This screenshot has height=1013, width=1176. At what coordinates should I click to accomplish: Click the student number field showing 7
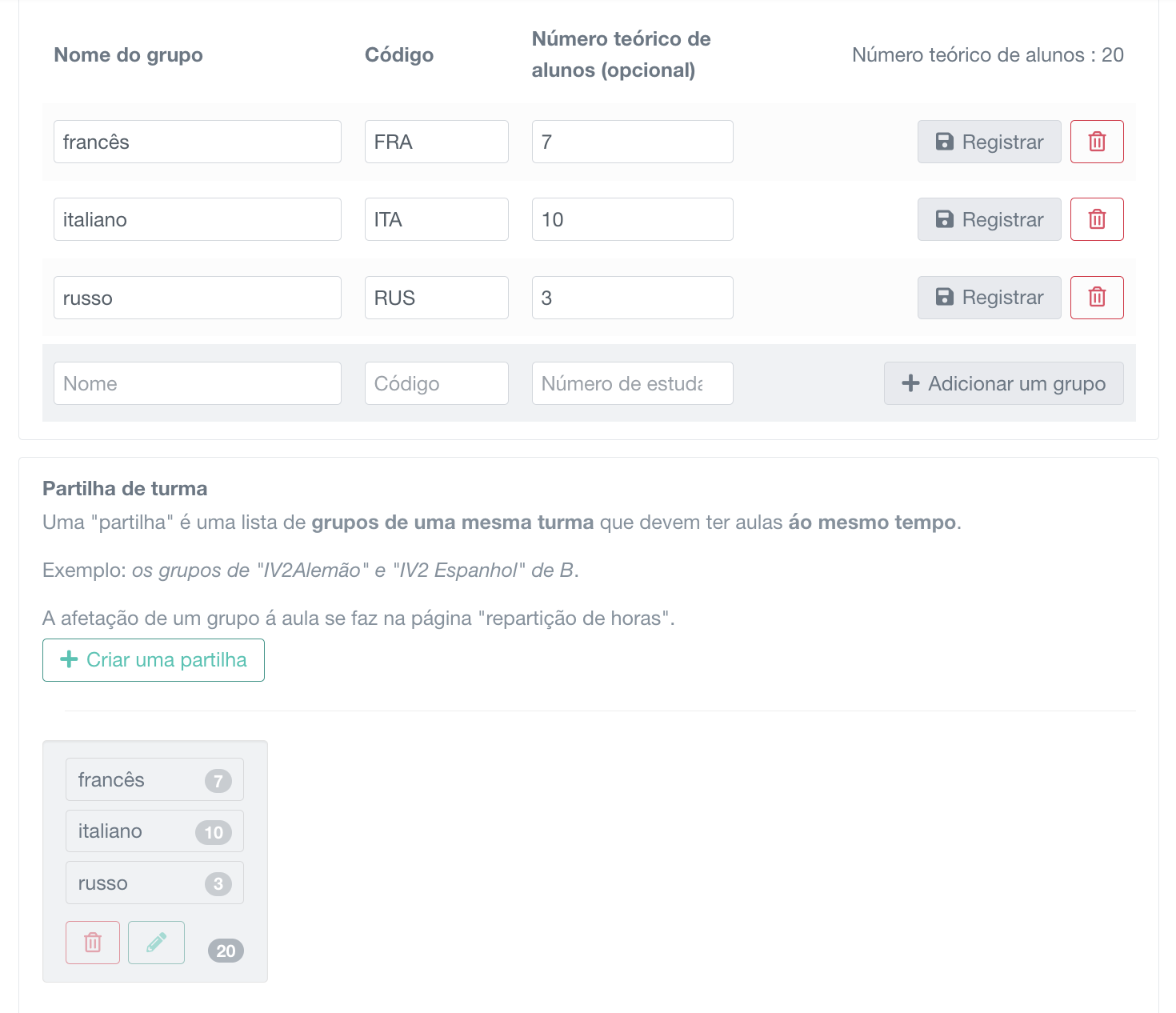[632, 142]
